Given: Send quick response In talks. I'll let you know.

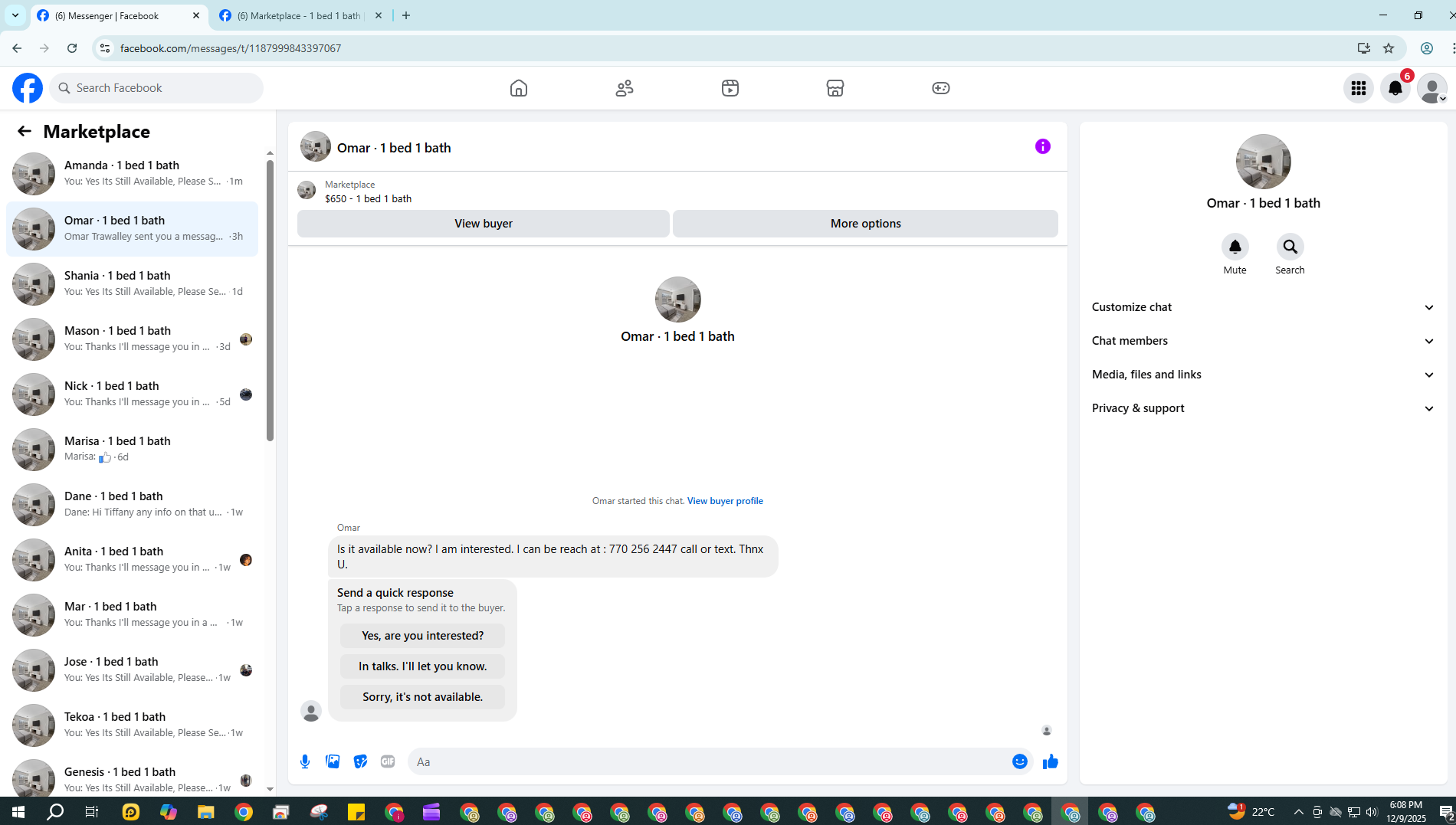Looking at the screenshot, I should pos(423,666).
